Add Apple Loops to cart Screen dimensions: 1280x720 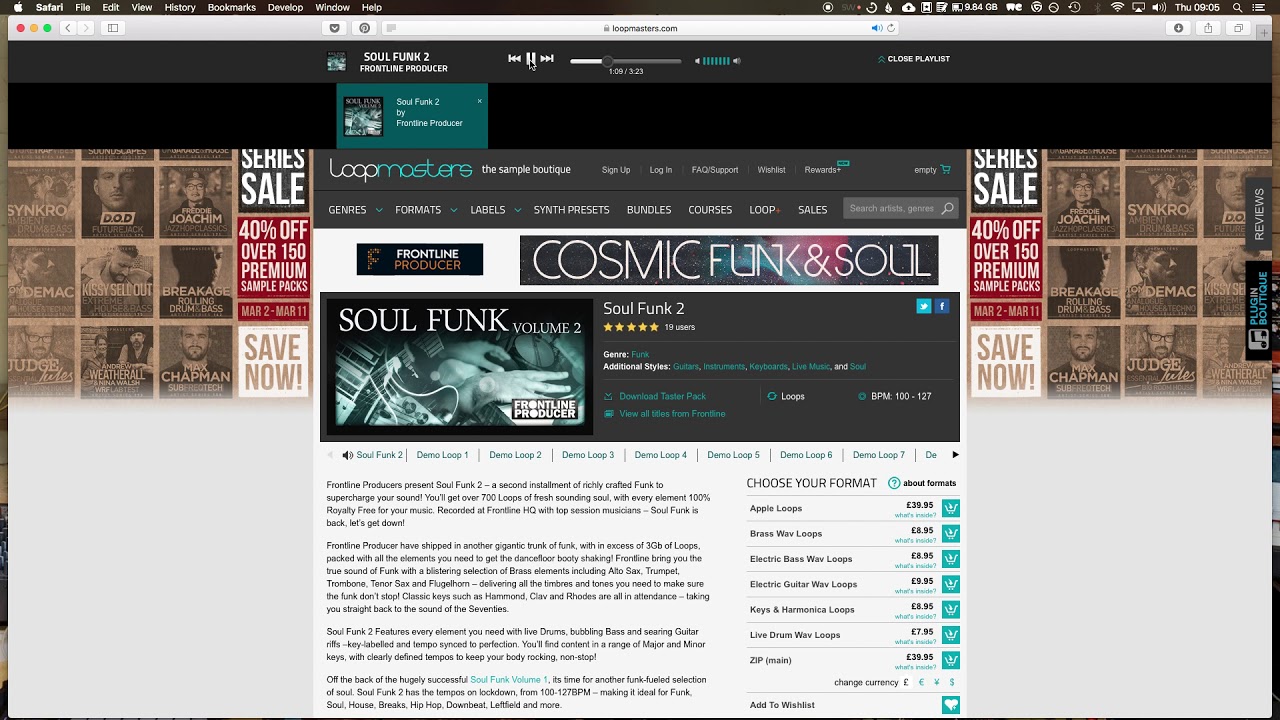coord(951,508)
